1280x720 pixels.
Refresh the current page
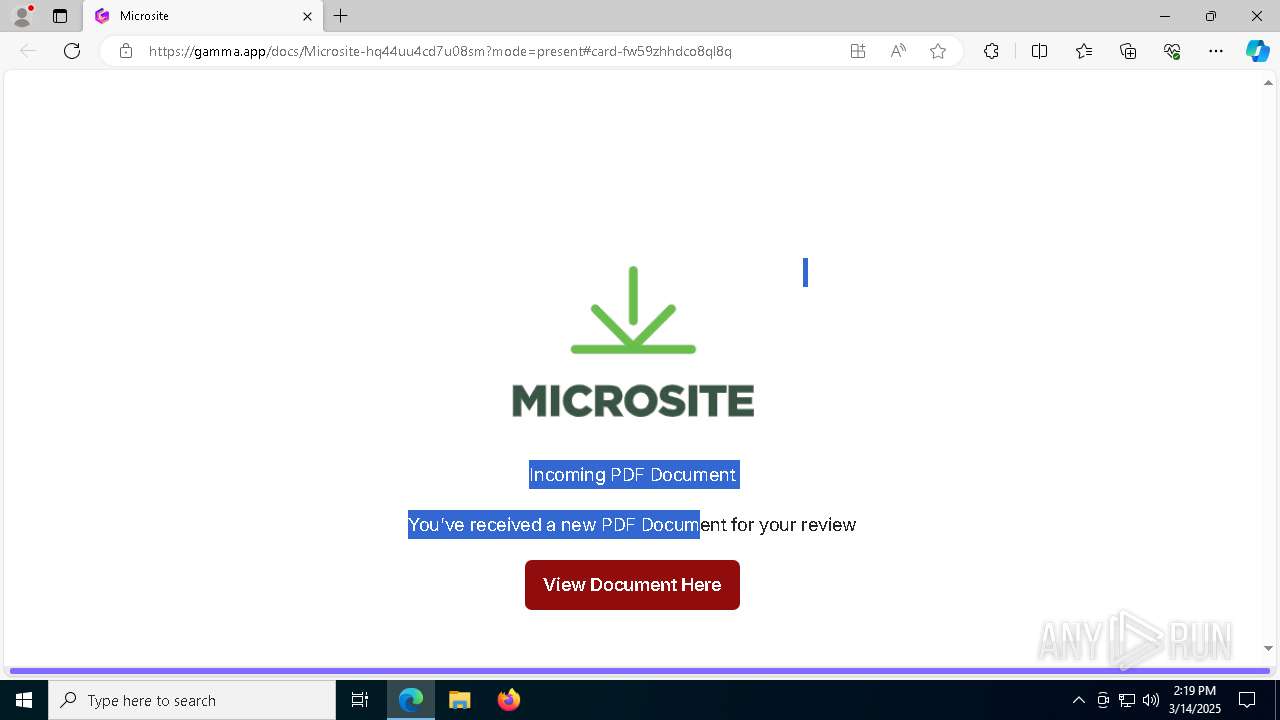point(72,51)
